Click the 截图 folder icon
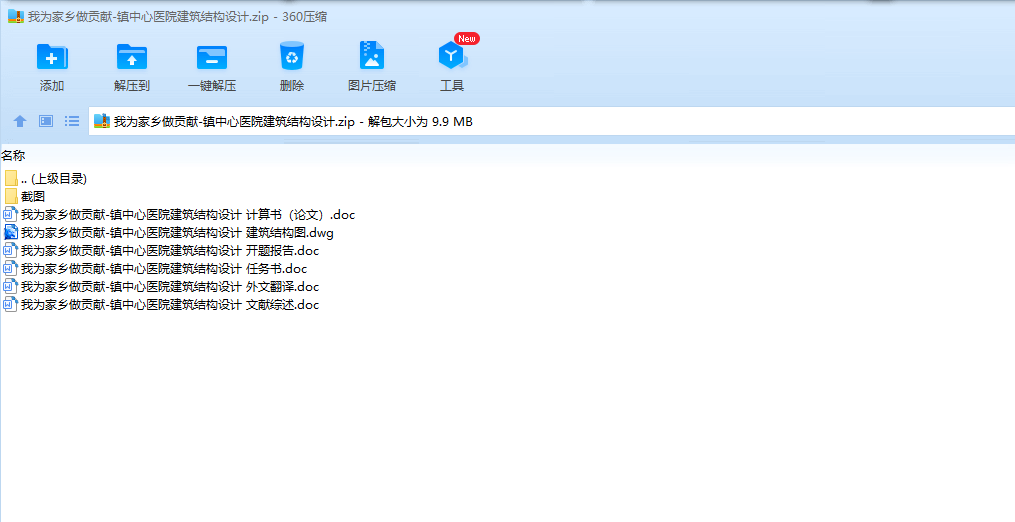The height and width of the screenshot is (522, 1015). [x=11, y=196]
